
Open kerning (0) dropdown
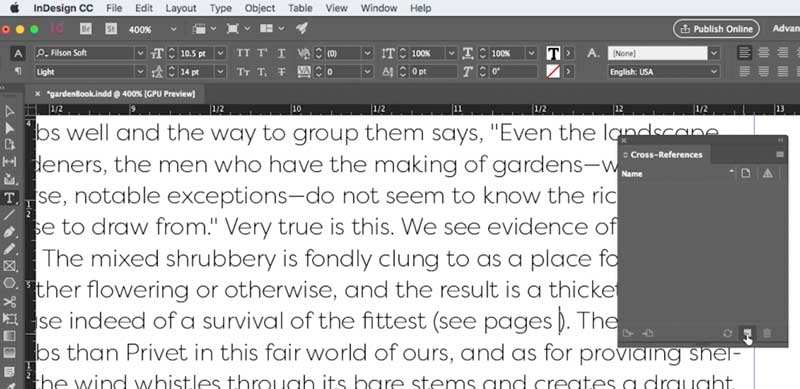pyautogui.click(x=368, y=53)
